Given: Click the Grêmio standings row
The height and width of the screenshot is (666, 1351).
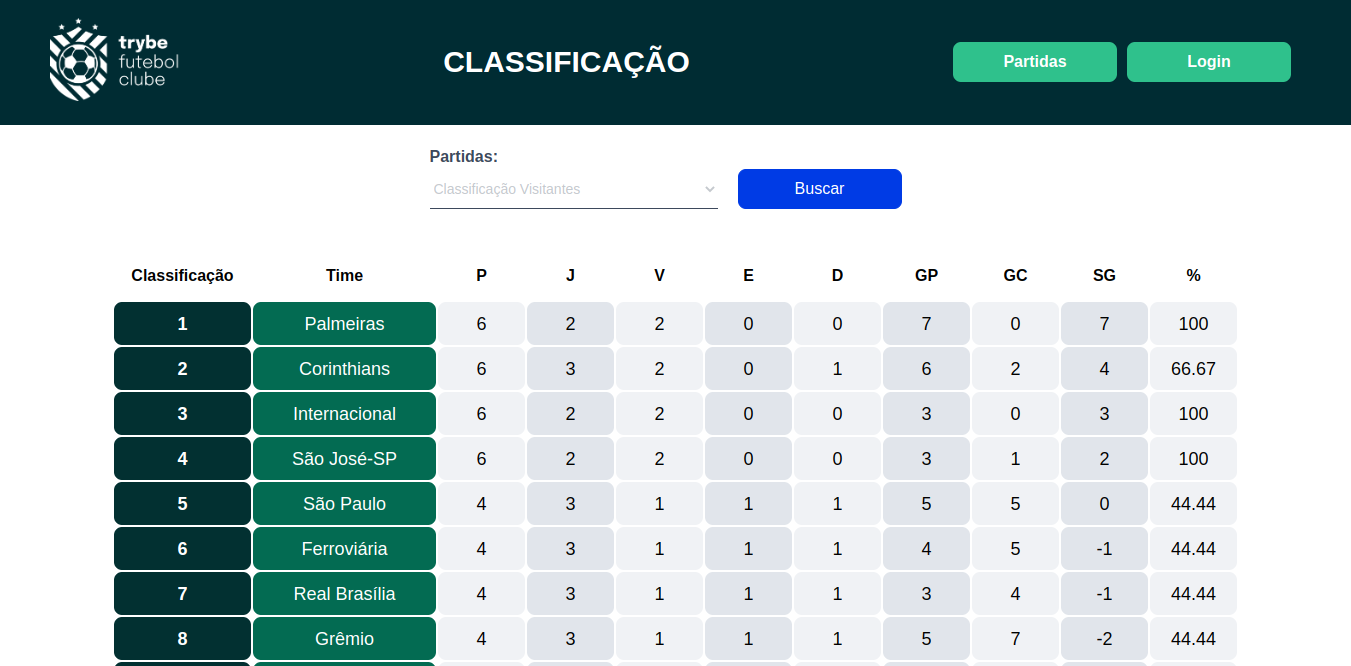Looking at the screenshot, I should pyautogui.click(x=344, y=638).
